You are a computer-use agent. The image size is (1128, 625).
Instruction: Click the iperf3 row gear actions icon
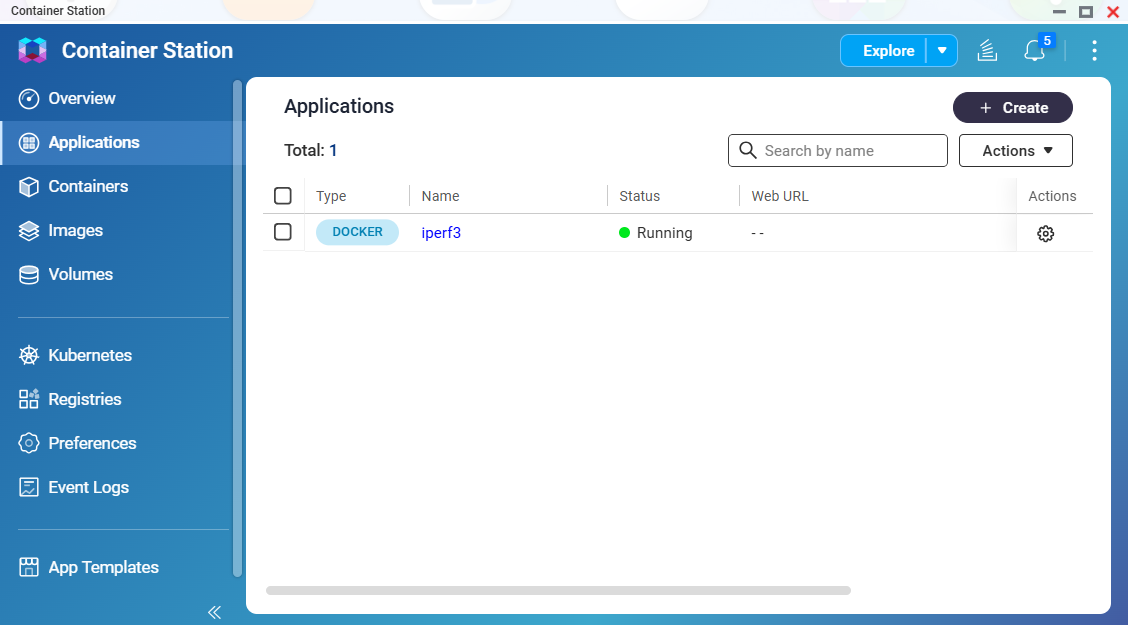point(1045,234)
